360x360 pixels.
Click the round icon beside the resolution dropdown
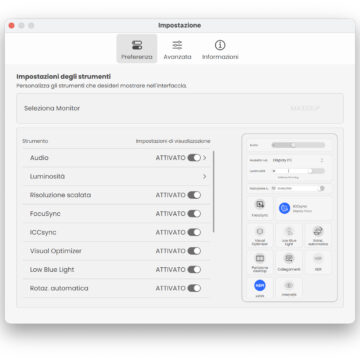click(x=321, y=188)
